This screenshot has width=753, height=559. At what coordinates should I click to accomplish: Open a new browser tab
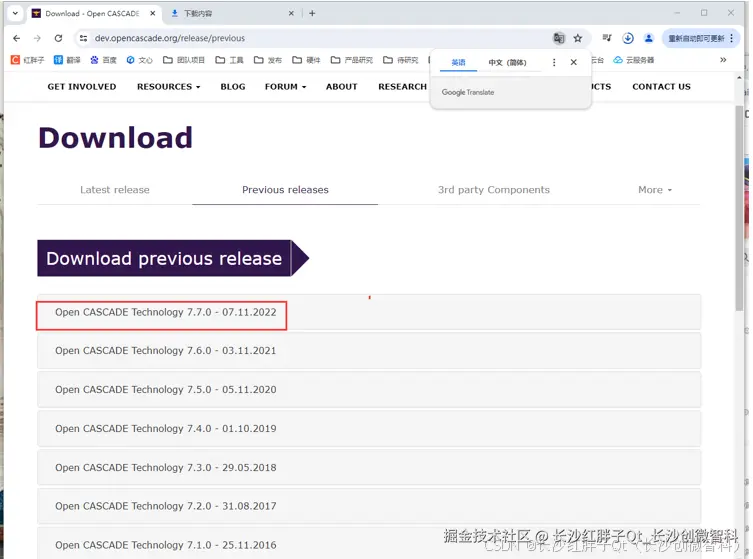coord(312,13)
